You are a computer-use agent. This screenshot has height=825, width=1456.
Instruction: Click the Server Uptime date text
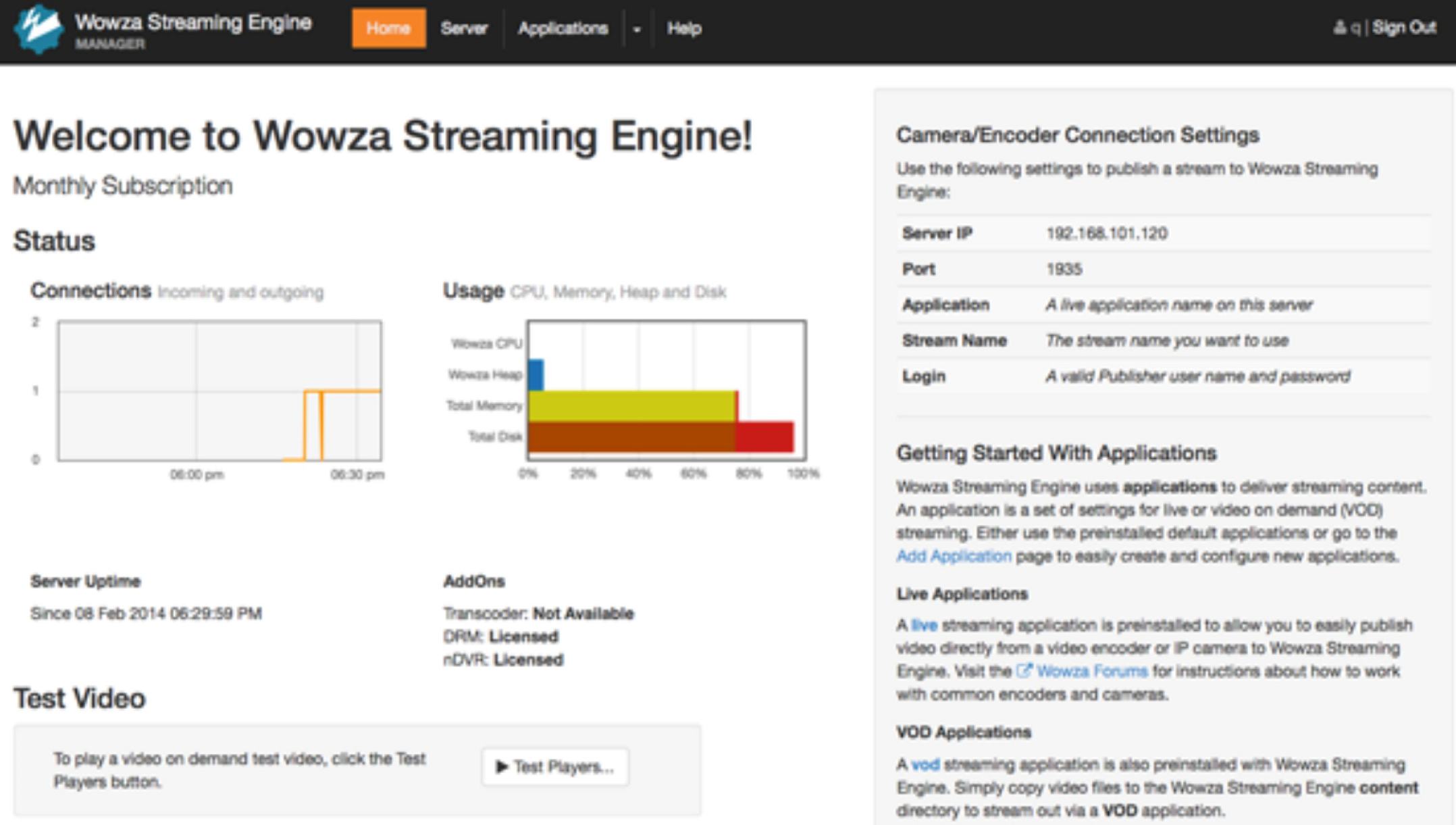(x=146, y=614)
